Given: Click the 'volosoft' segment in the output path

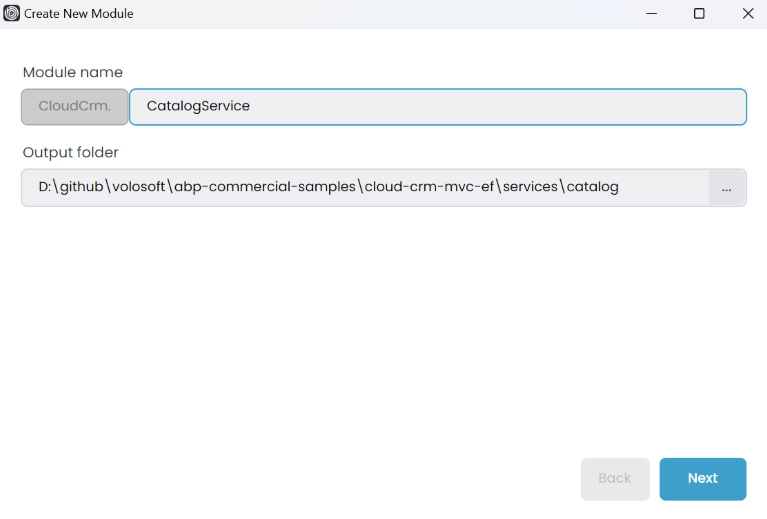Looking at the screenshot, I should 140,187.
